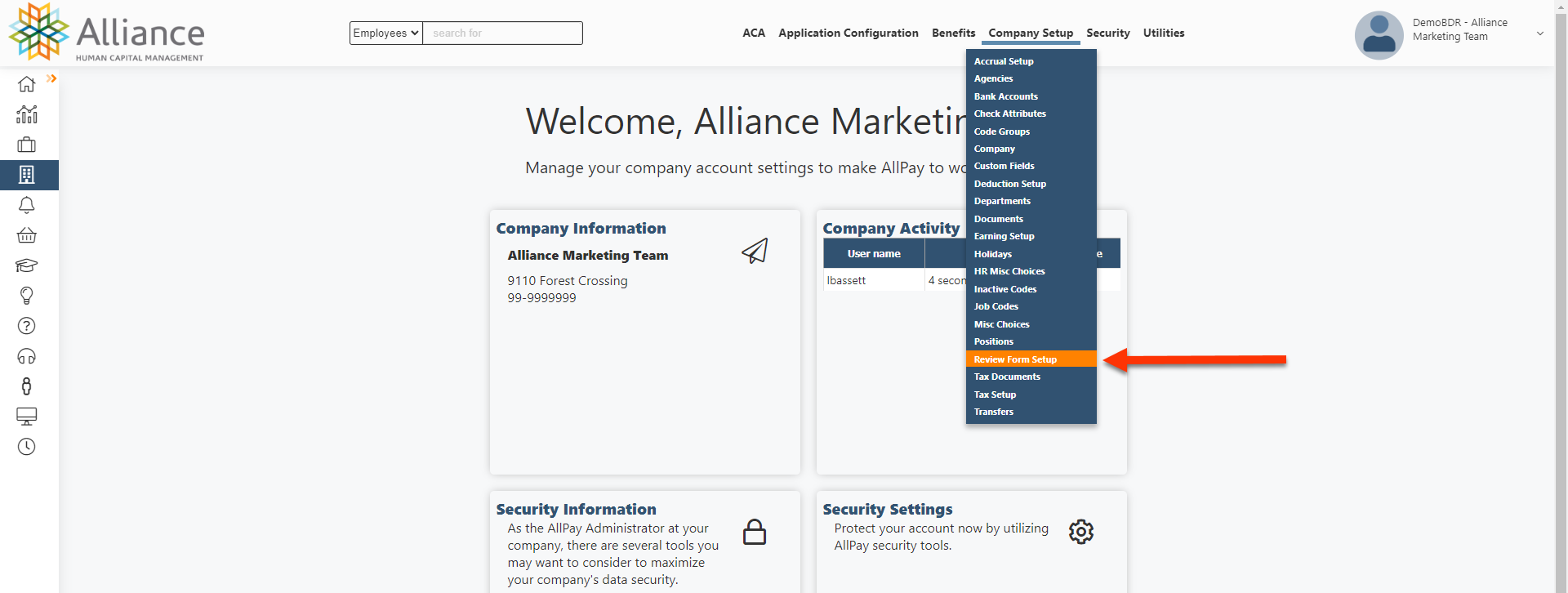Open the Application Configuration menu
Viewport: 1568px width, 593px height.
849,33
